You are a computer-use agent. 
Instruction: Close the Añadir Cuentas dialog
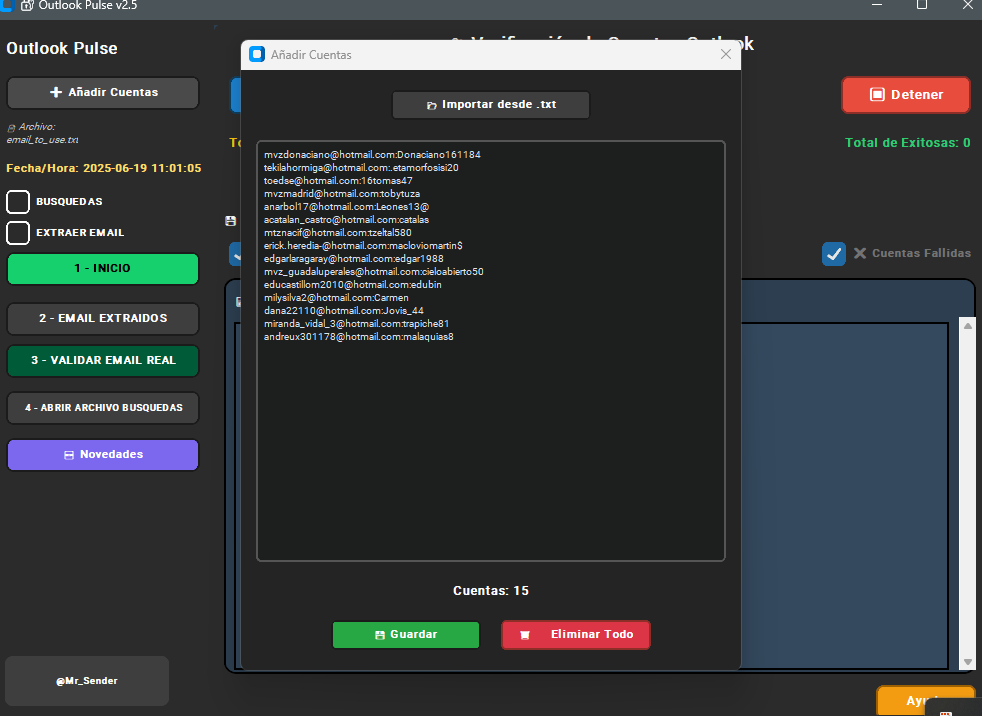coord(726,55)
